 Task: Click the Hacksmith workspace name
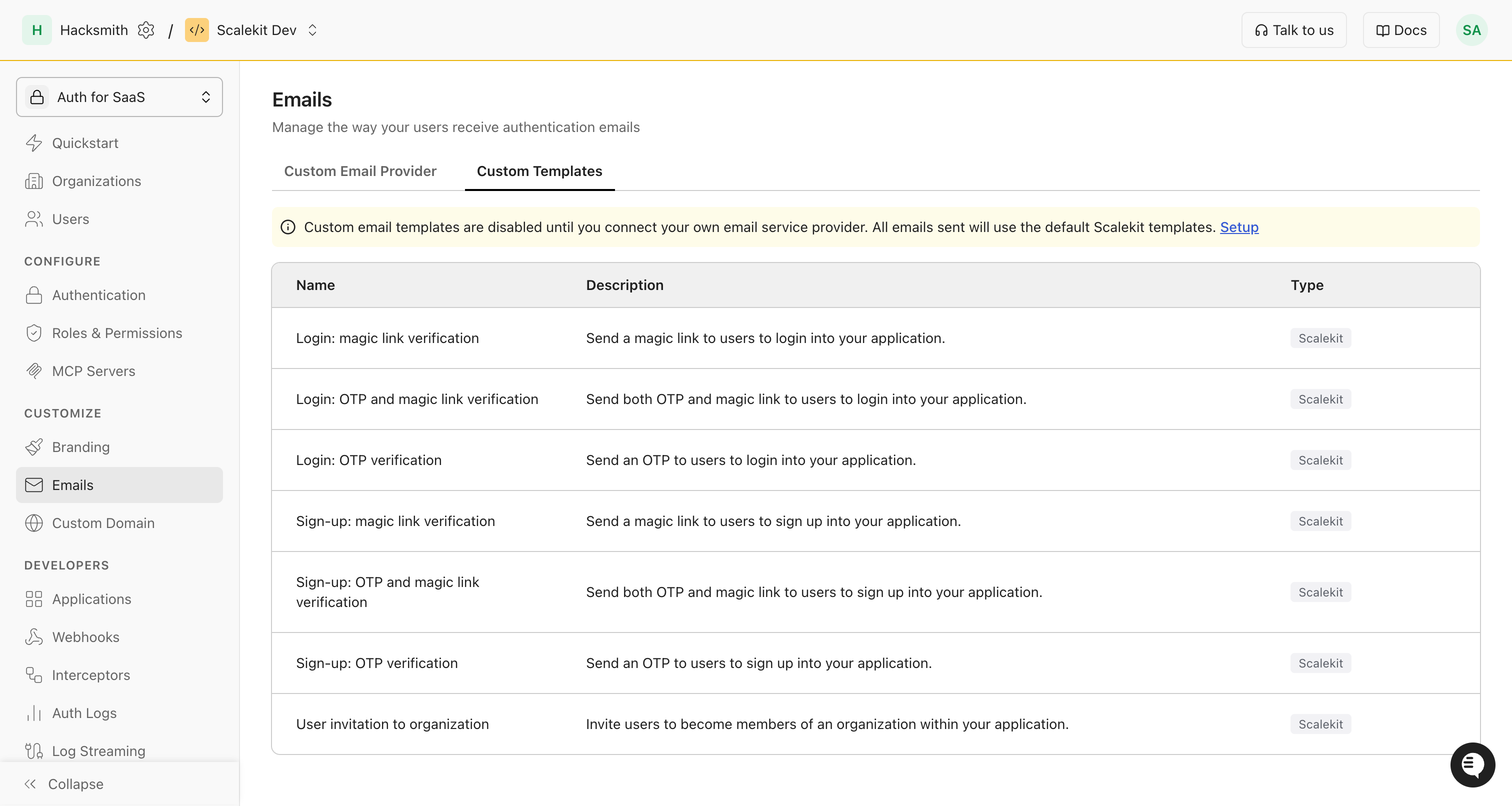point(94,30)
